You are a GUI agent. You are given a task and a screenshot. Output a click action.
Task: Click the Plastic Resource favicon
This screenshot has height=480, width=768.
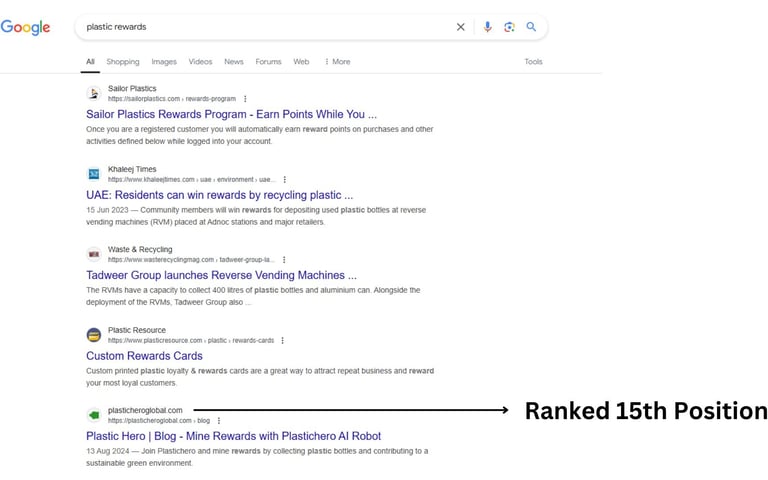(94, 335)
